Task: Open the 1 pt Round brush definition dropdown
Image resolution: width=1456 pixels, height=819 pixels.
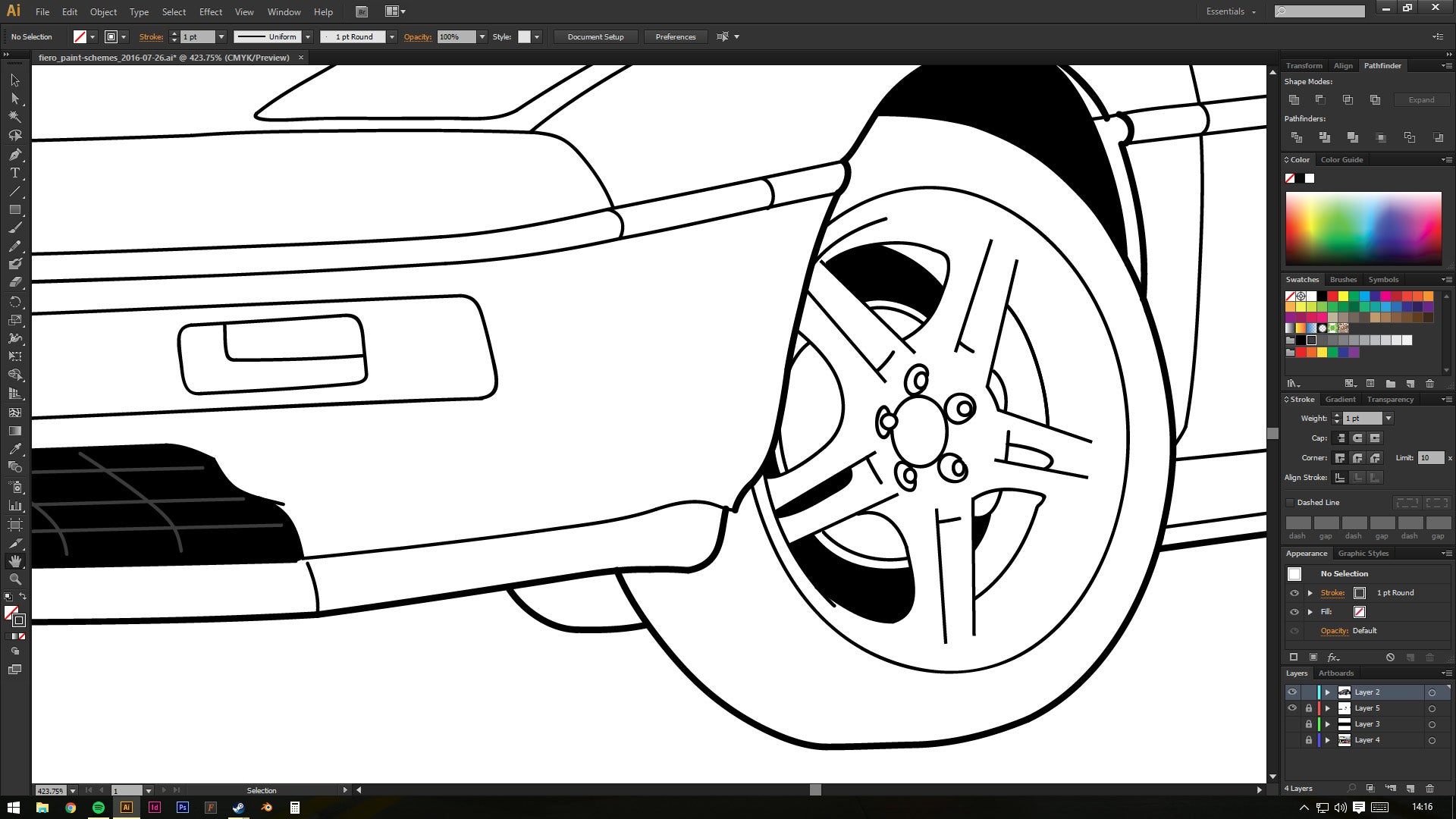Action: pyautogui.click(x=392, y=36)
